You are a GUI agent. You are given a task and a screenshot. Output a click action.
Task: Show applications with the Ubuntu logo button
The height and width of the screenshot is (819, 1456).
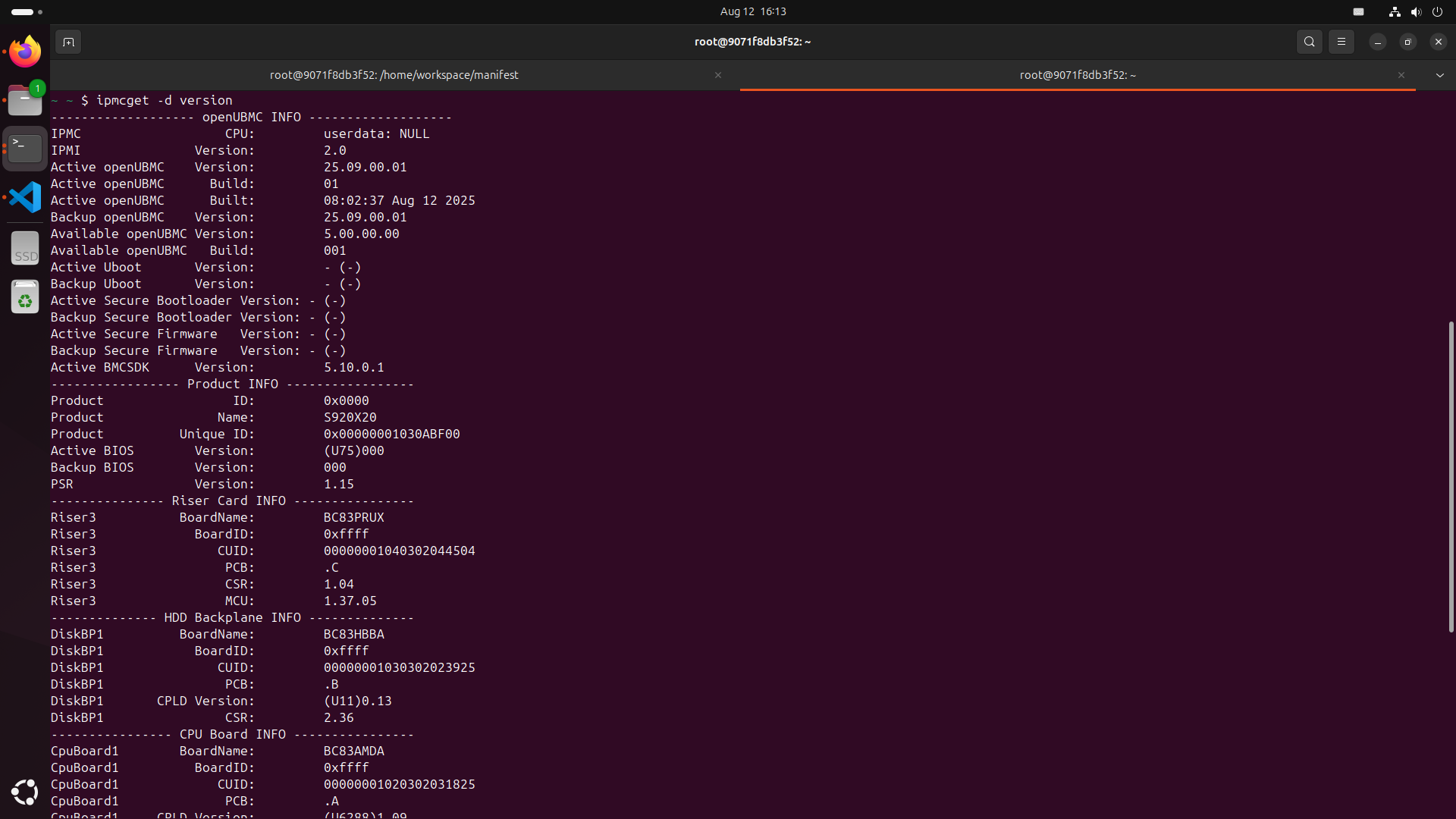(25, 792)
